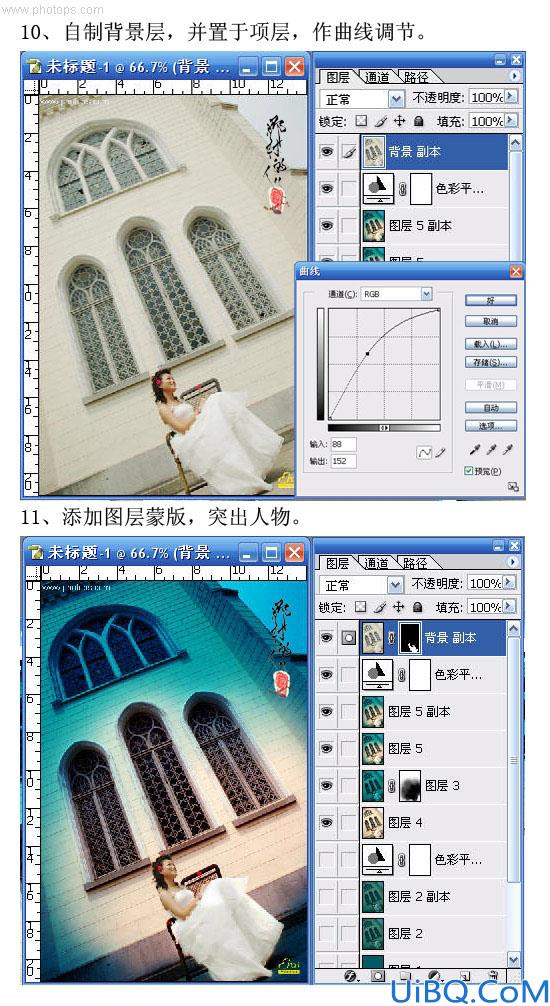Choose the curve point editing tool

pyautogui.click(x=425, y=453)
